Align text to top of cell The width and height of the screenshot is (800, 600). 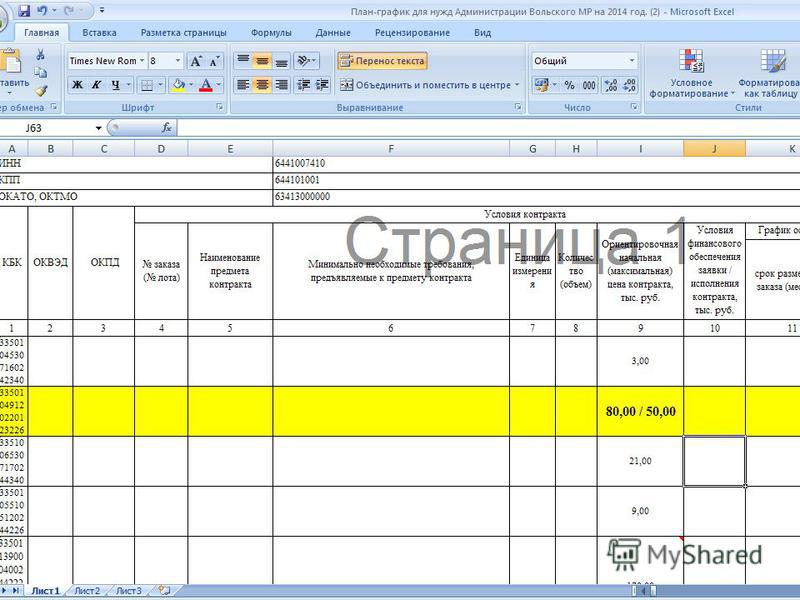pos(243,61)
